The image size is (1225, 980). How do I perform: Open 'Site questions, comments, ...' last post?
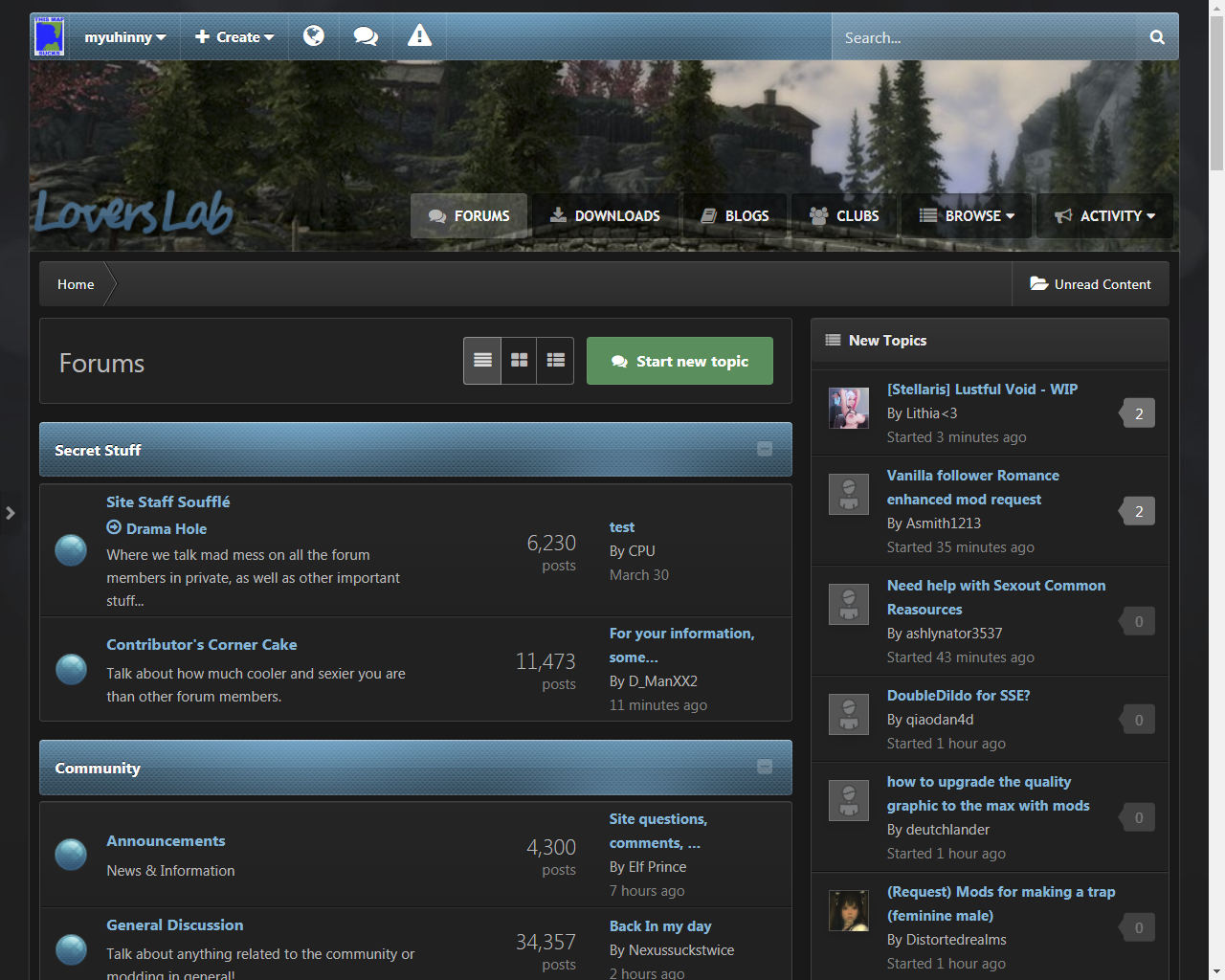coord(658,831)
